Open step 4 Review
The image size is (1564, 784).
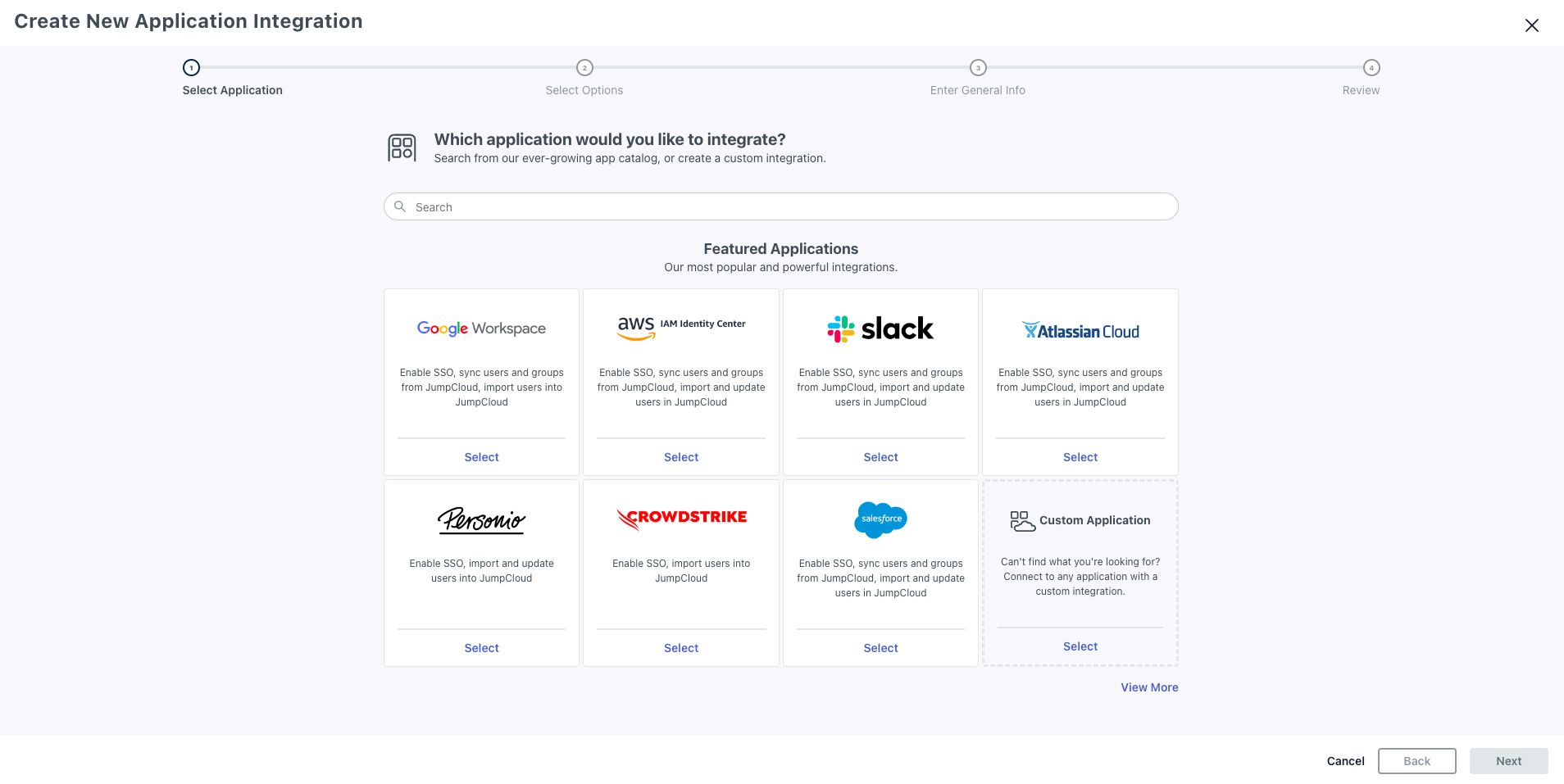tap(1371, 68)
